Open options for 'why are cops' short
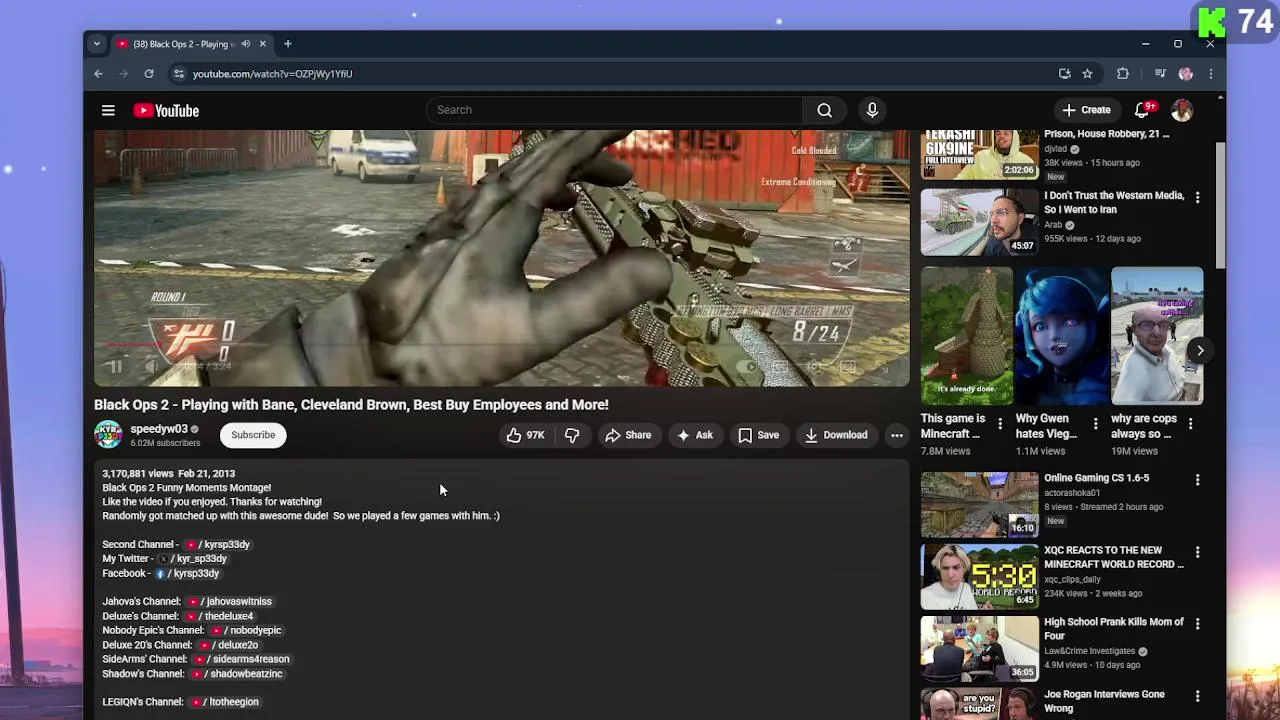This screenshot has height=720, width=1280. pyautogui.click(x=1190, y=424)
